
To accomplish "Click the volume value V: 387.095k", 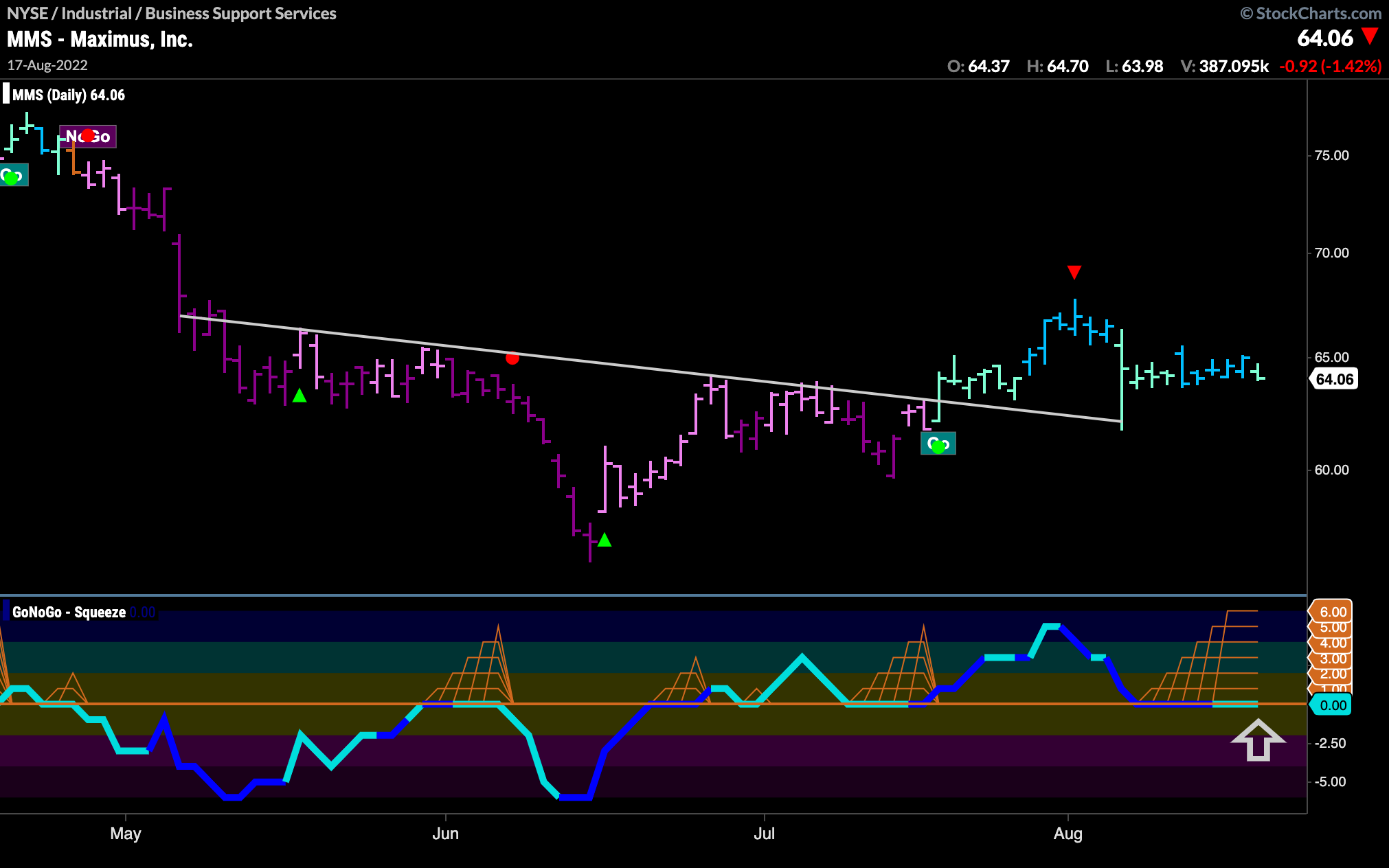I will [x=1224, y=66].
